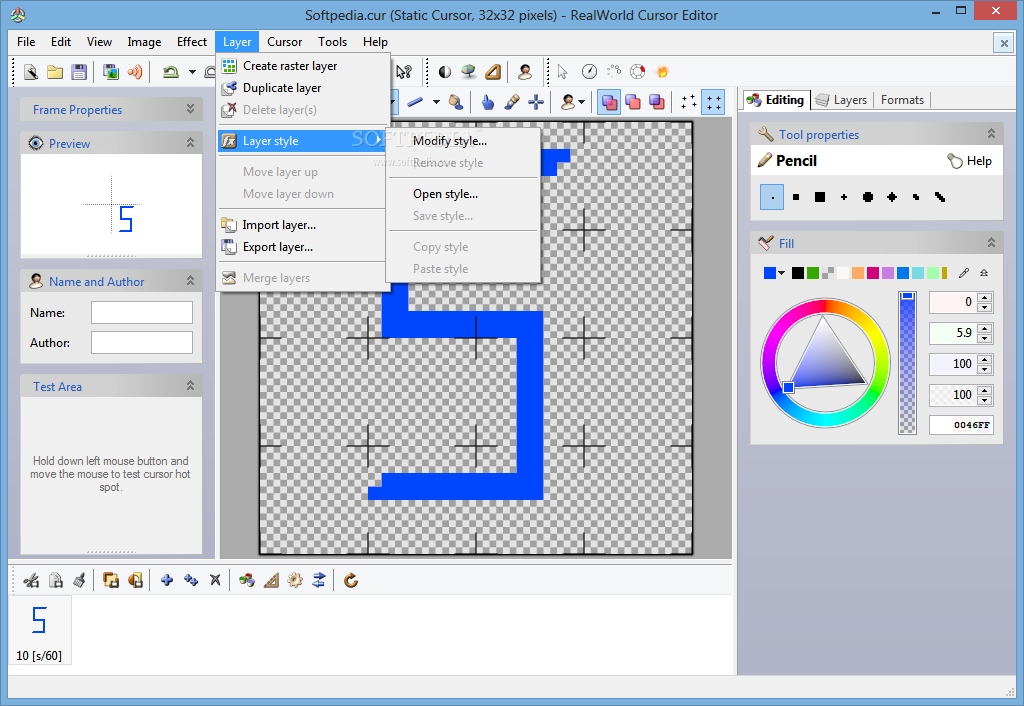Click the brown triangle ruler icon in the top toolbar
The image size is (1024, 706).
[x=493, y=72]
